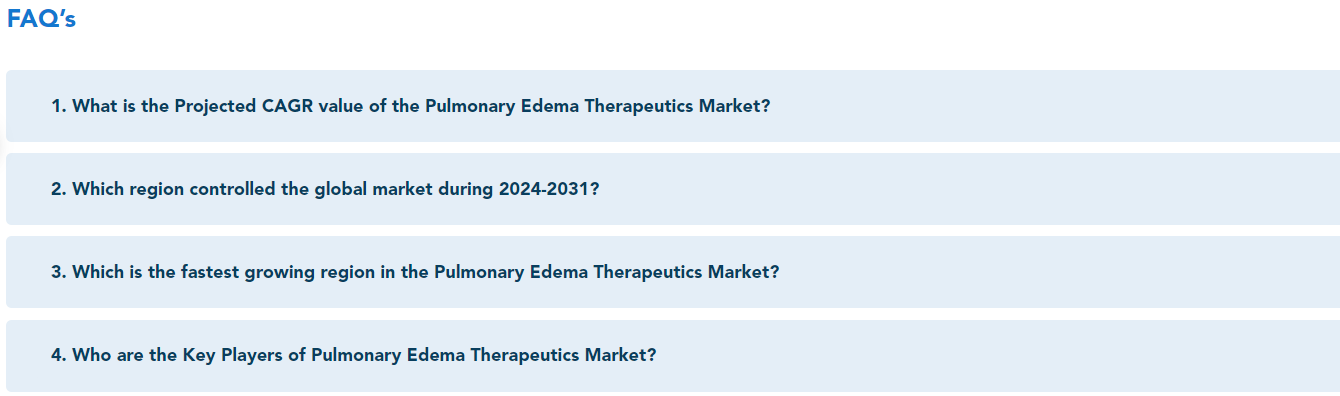Expand the Key Players question
This screenshot has width=1340, height=396.
pyautogui.click(x=672, y=356)
